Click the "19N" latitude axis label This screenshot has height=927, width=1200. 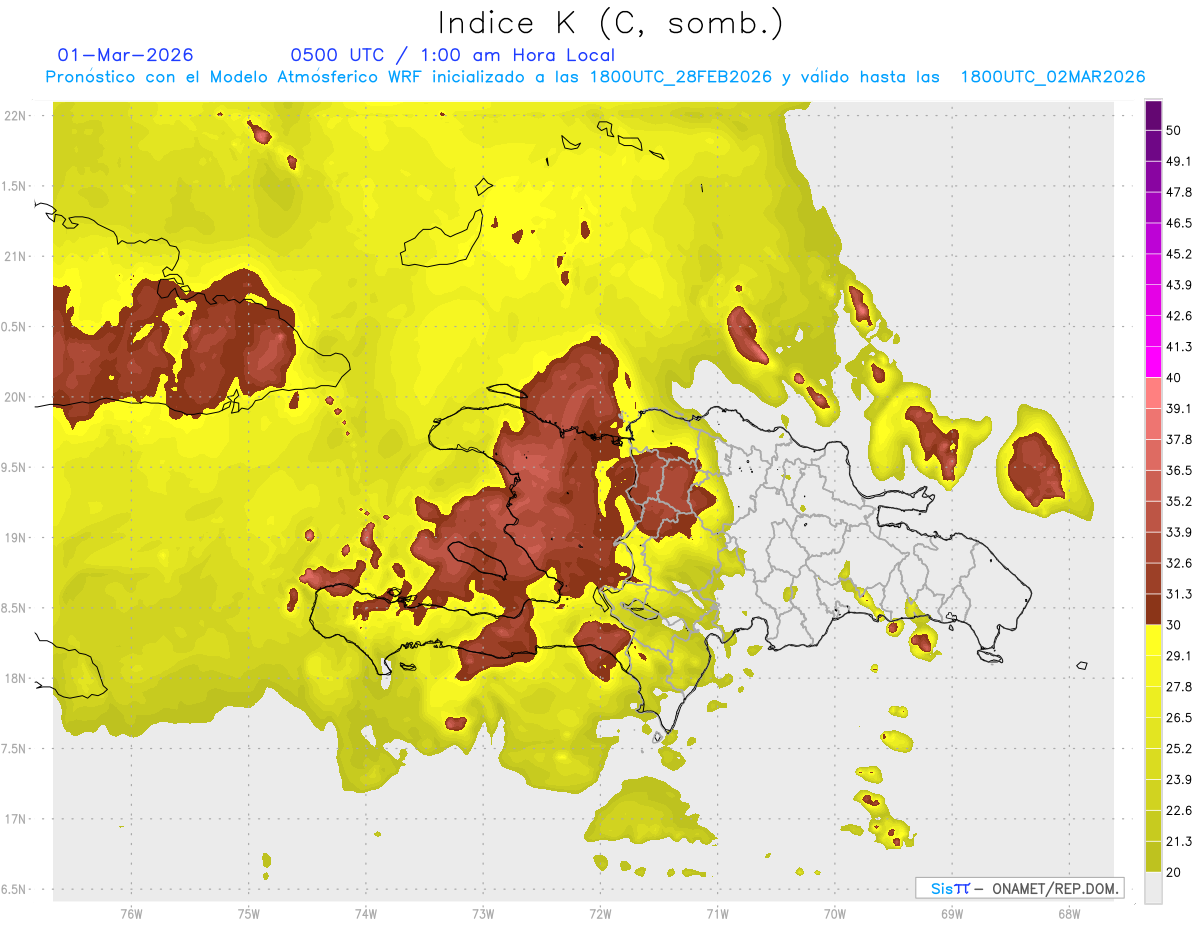point(15,538)
